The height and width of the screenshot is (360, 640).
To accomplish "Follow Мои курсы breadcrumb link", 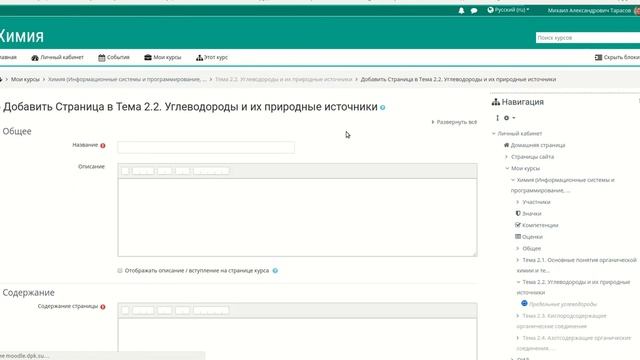I will coord(25,79).
